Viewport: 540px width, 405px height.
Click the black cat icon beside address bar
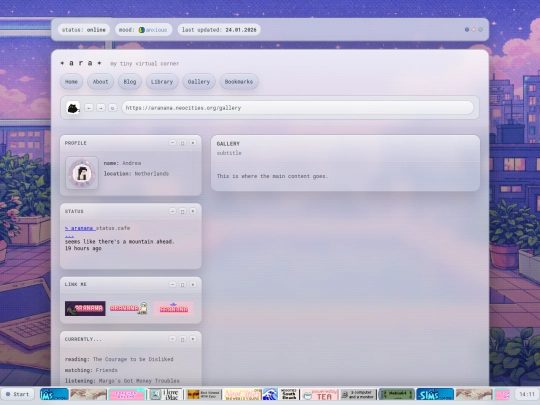click(x=73, y=108)
